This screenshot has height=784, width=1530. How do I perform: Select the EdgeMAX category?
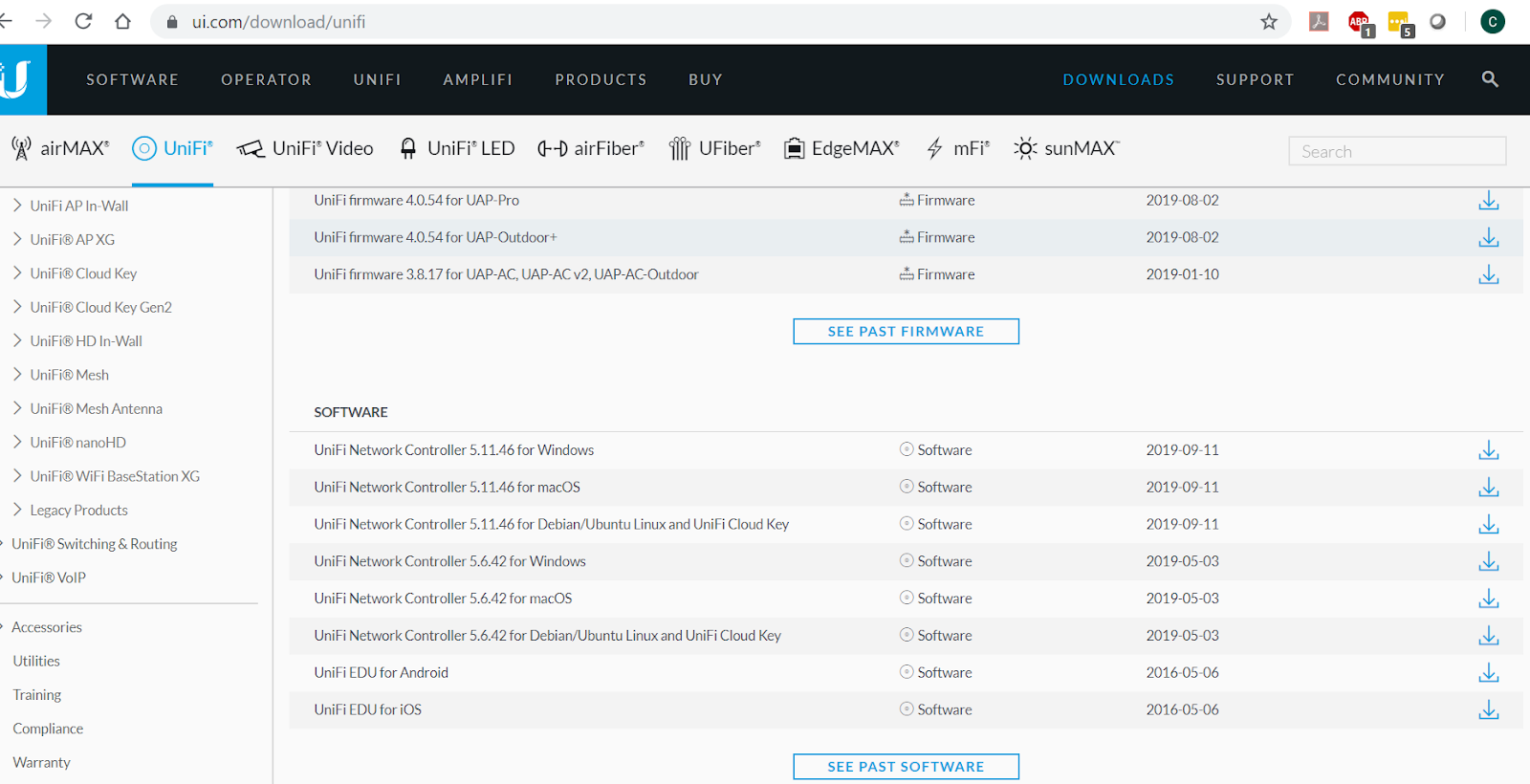(x=841, y=148)
